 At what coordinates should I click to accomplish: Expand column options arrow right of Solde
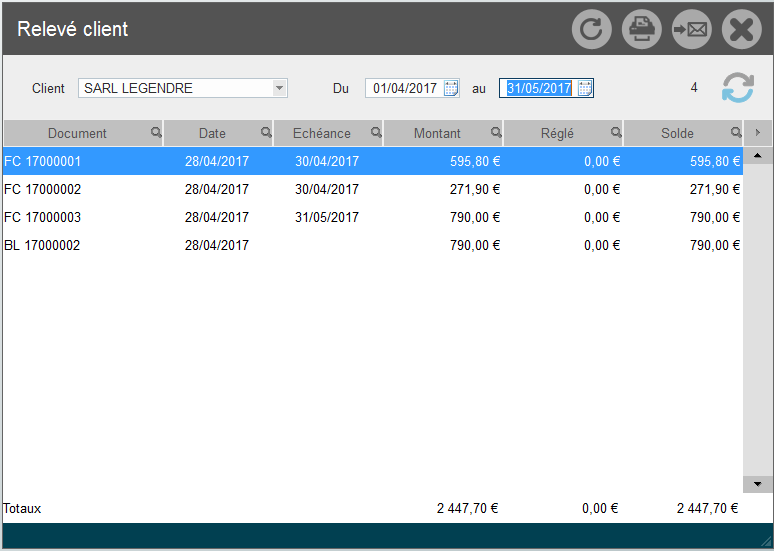click(x=758, y=132)
